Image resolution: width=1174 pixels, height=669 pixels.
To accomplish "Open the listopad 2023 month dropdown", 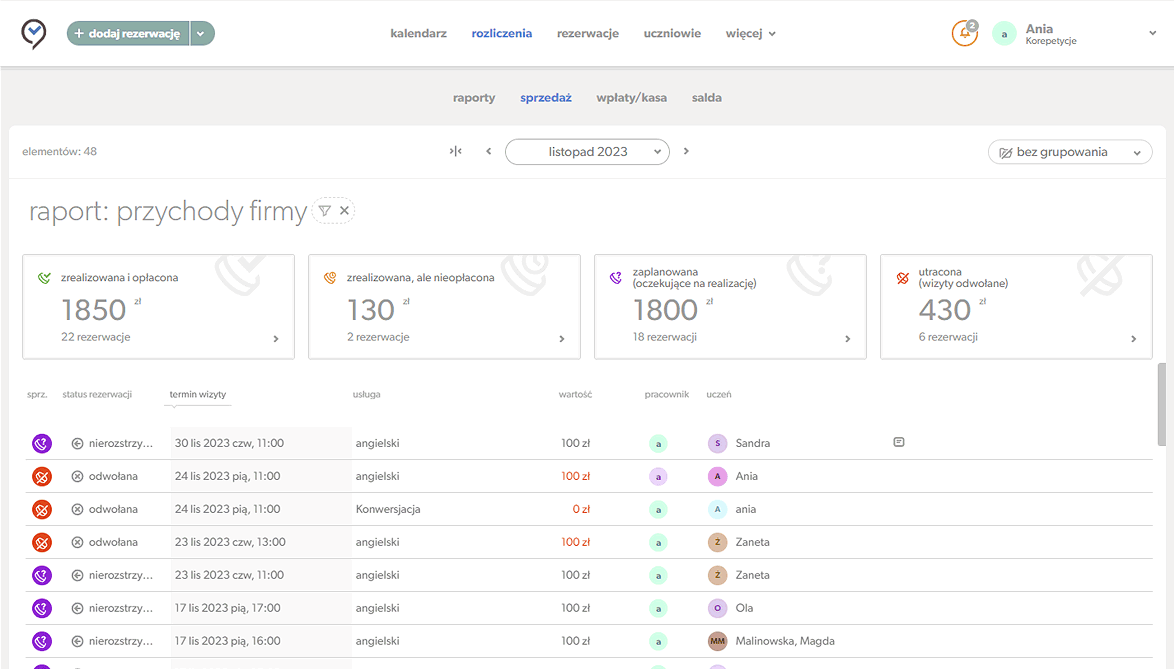I will tap(587, 152).
